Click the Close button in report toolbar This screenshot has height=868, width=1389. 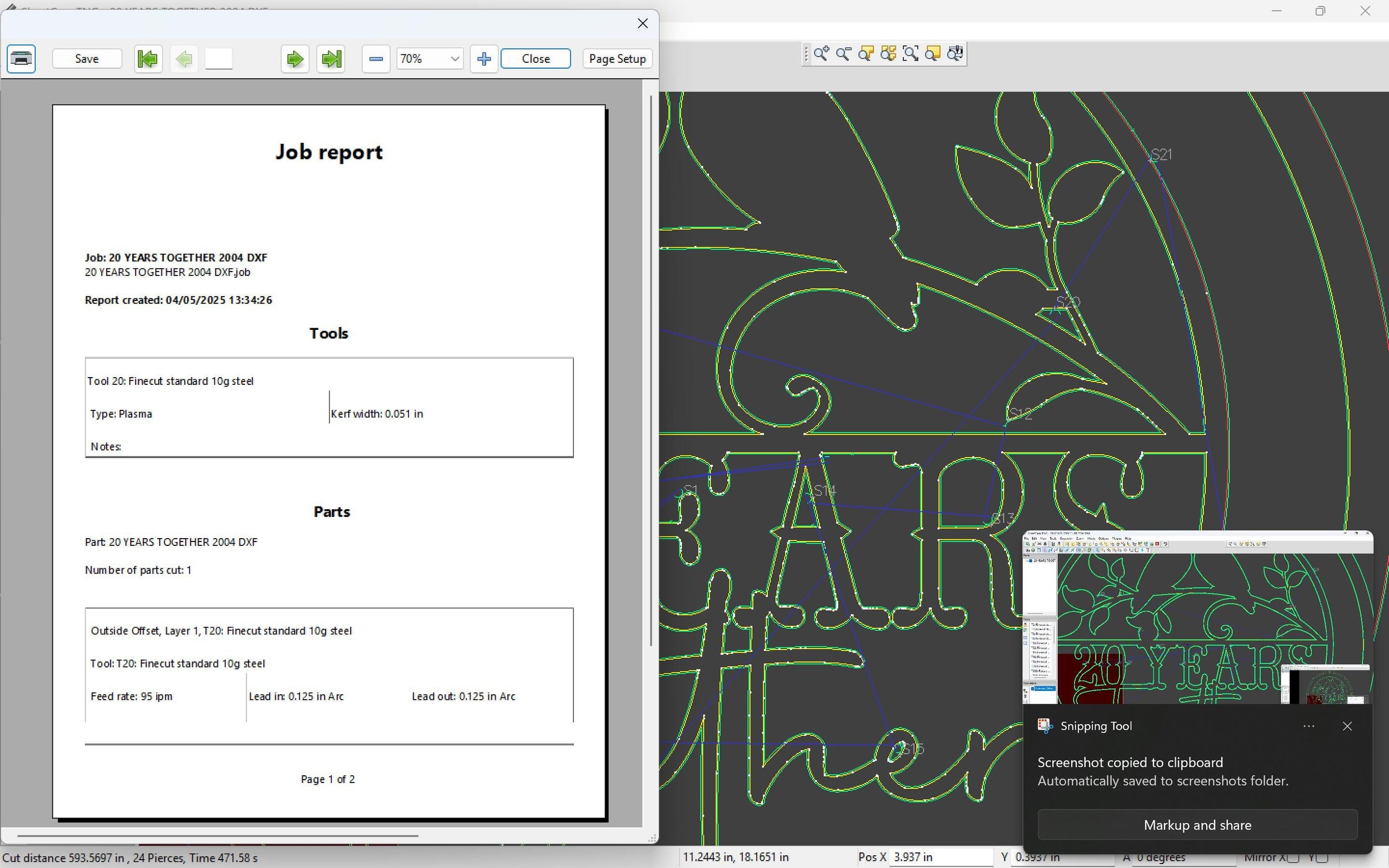pos(536,58)
